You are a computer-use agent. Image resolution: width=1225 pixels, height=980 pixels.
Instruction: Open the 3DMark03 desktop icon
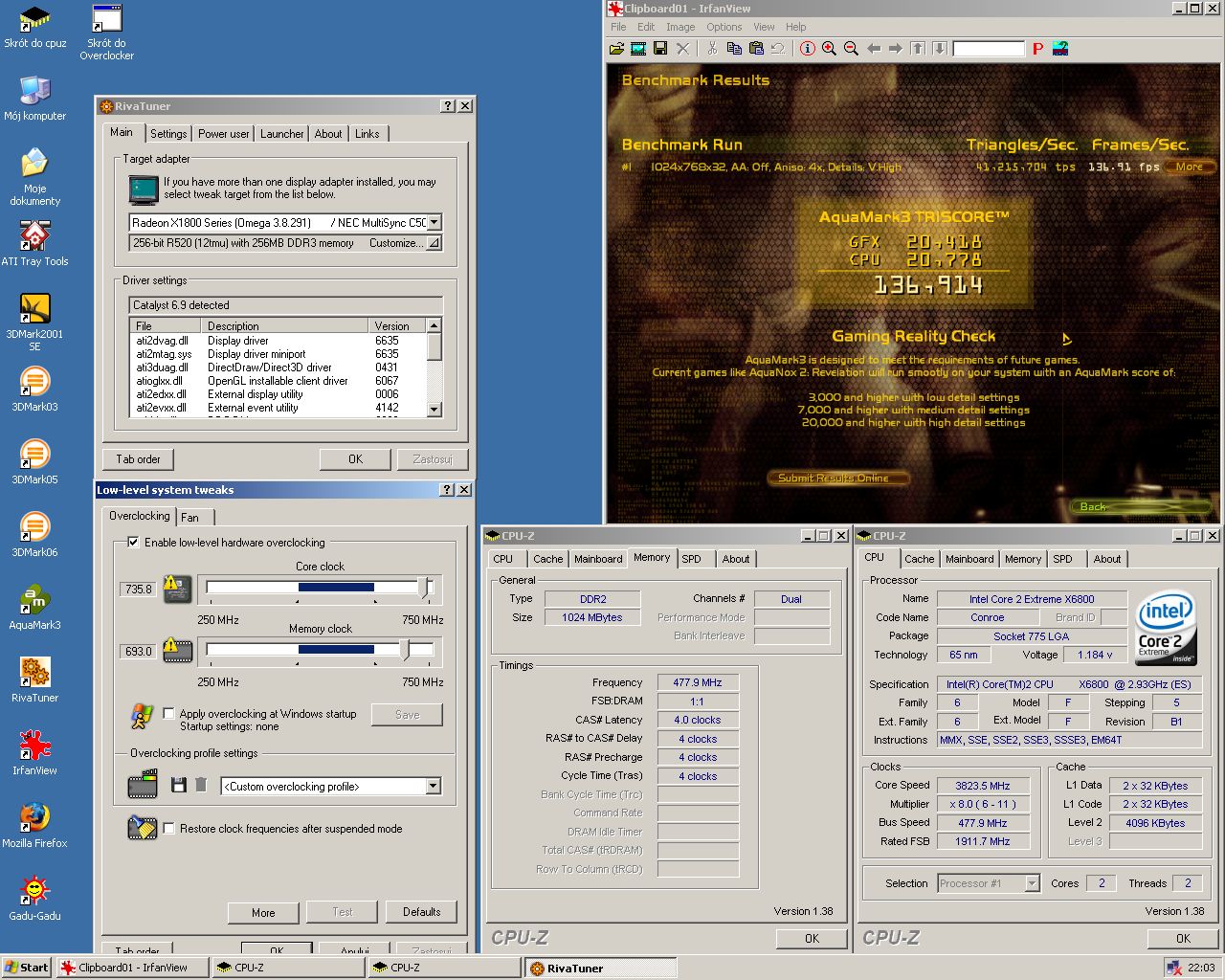click(35, 390)
